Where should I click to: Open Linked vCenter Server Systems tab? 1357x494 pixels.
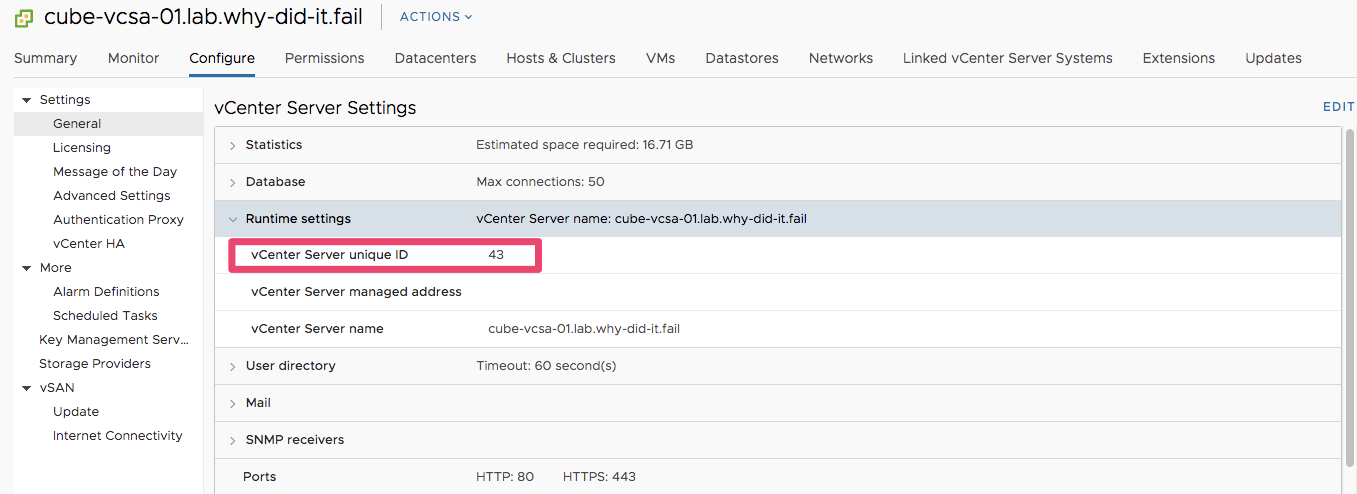click(x=1008, y=58)
